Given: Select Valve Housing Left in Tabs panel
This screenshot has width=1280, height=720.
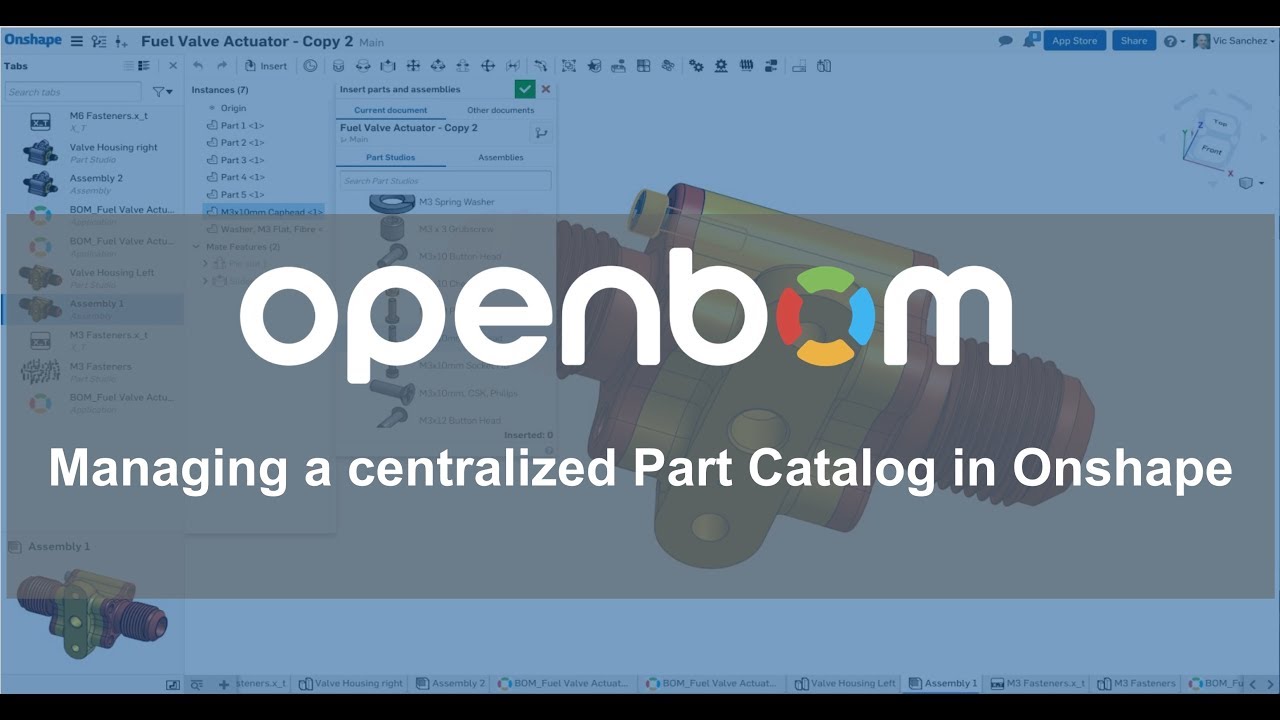Looking at the screenshot, I should click(x=92, y=278).
